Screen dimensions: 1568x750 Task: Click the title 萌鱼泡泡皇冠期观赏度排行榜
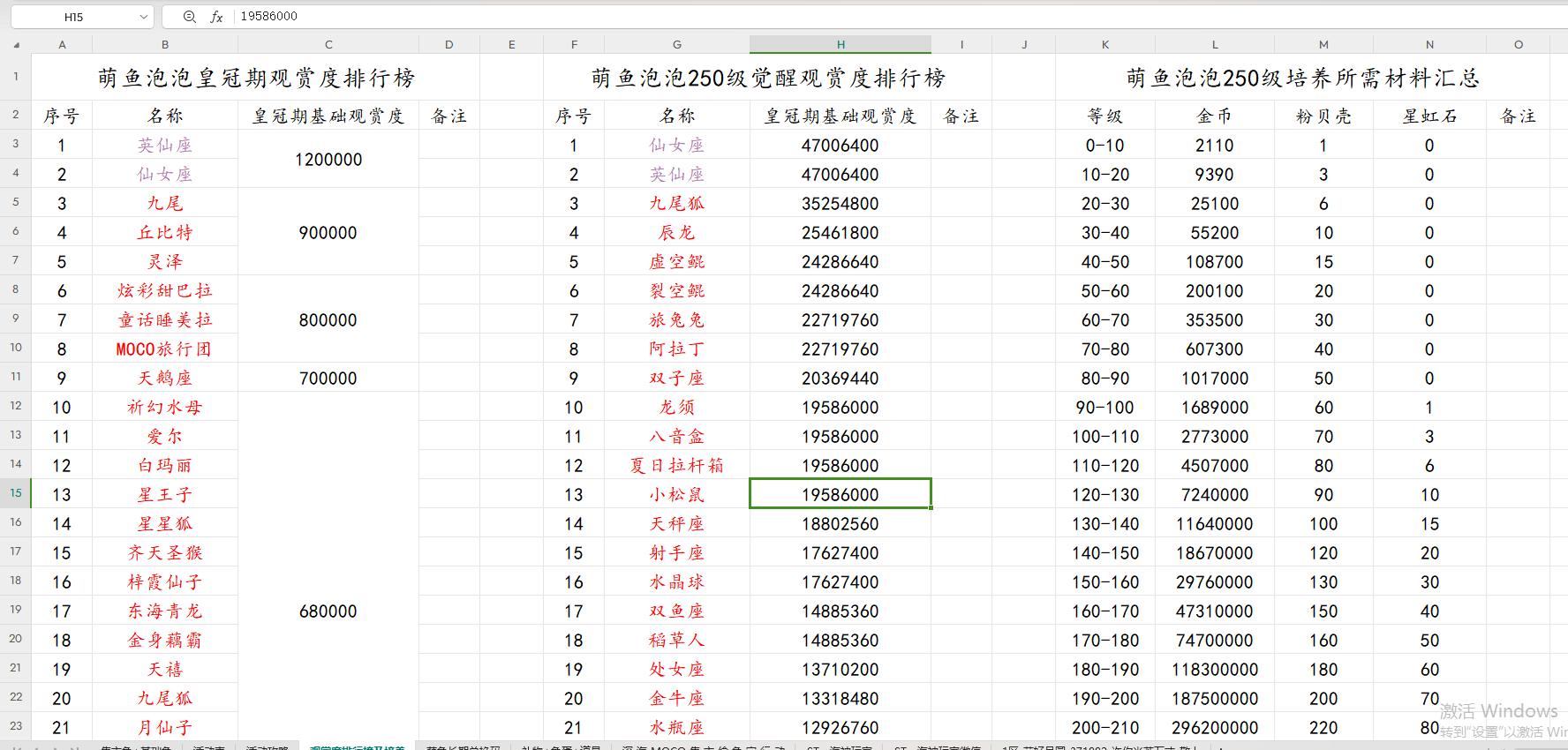[x=256, y=78]
